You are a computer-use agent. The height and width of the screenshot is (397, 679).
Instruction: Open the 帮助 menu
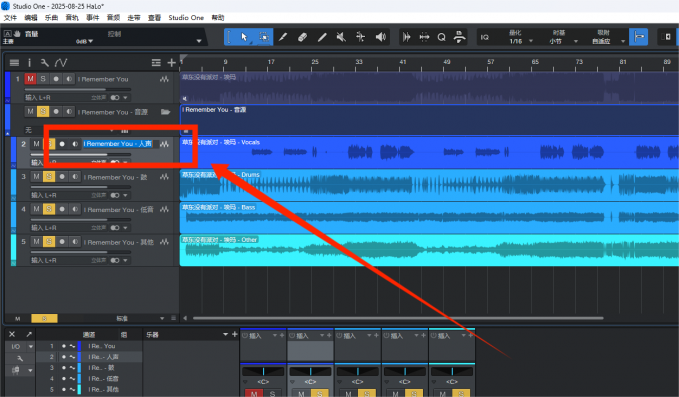click(218, 18)
